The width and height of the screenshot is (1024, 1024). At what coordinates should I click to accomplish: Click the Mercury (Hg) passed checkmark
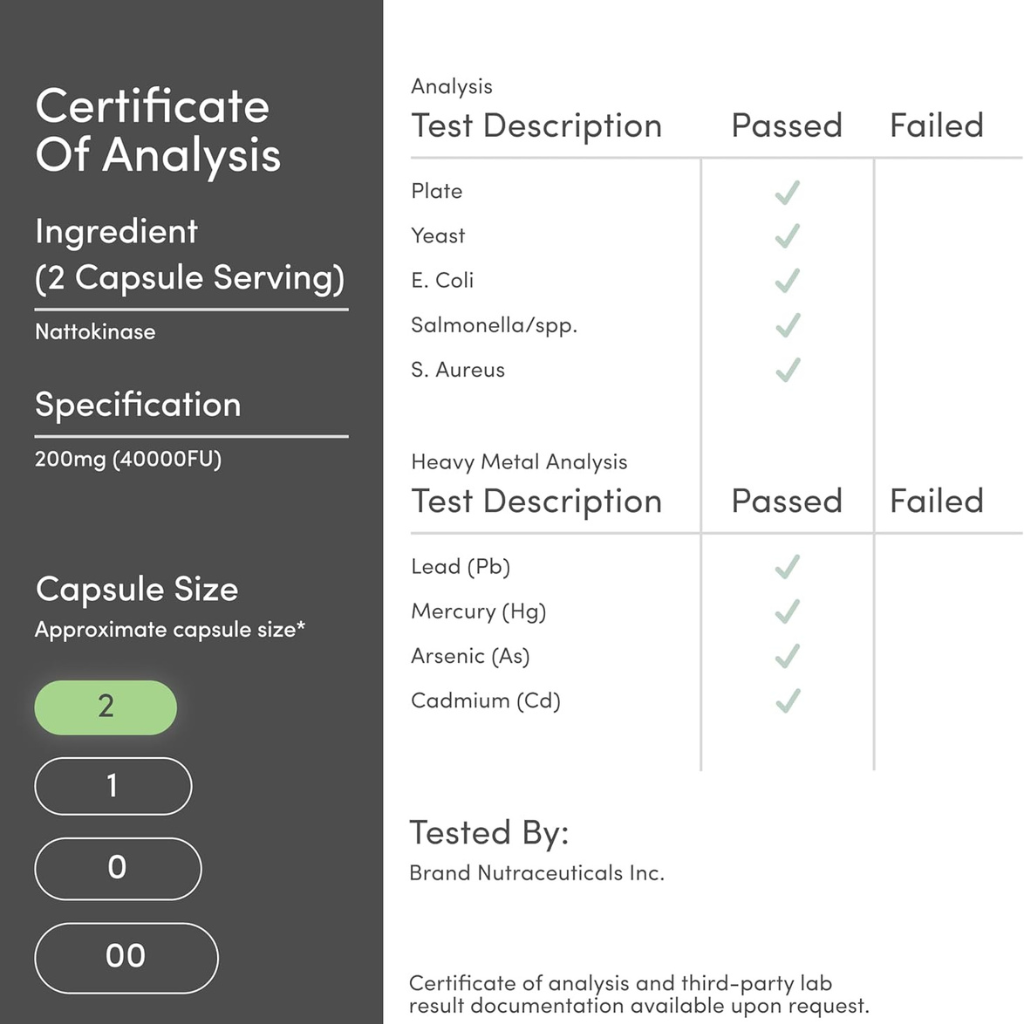[787, 612]
